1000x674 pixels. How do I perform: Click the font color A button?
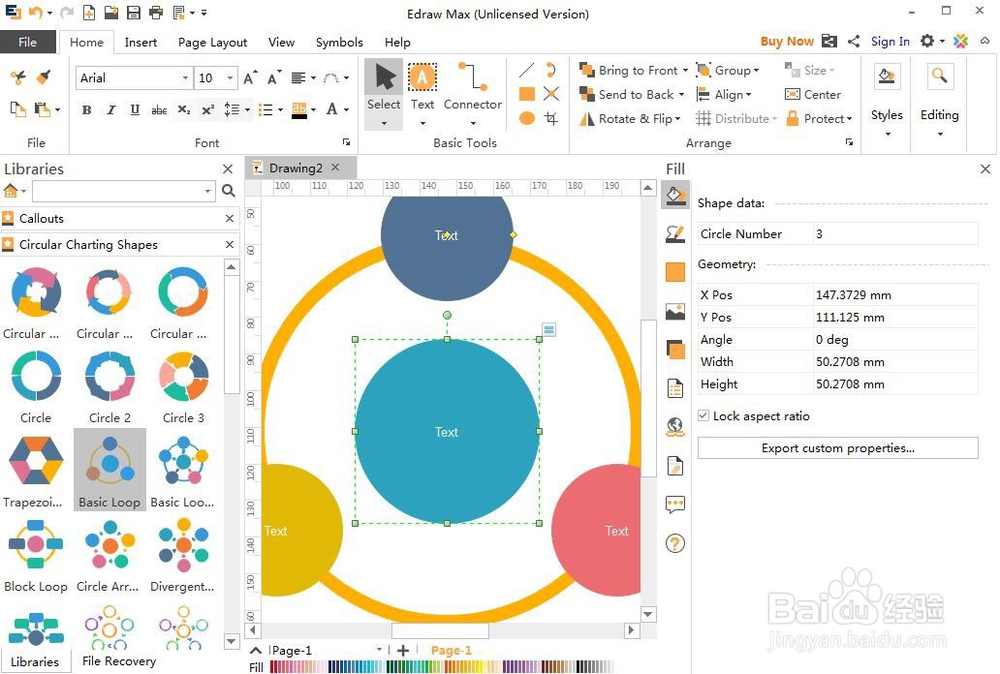pyautogui.click(x=332, y=110)
